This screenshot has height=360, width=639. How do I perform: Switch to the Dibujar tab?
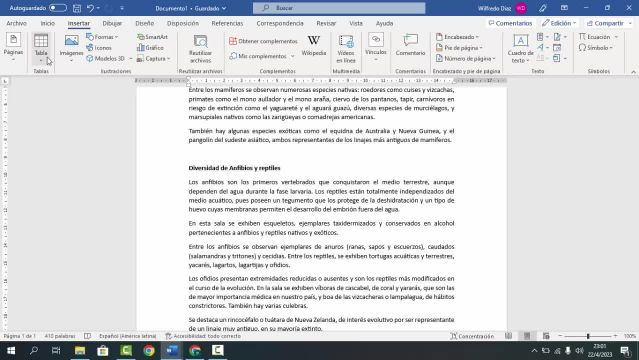click(x=112, y=23)
